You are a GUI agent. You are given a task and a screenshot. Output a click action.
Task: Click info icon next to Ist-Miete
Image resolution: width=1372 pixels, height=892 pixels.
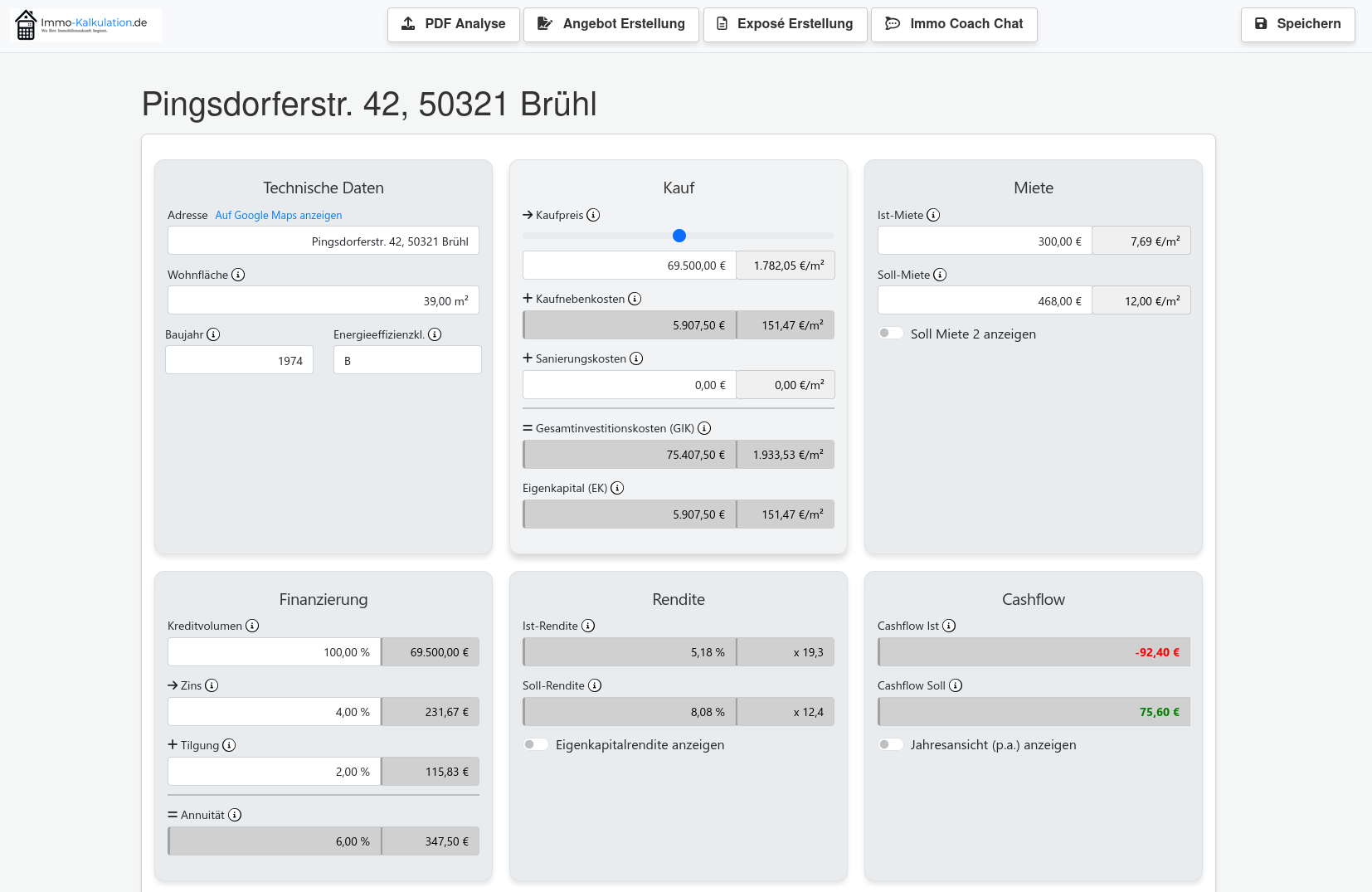click(x=933, y=215)
